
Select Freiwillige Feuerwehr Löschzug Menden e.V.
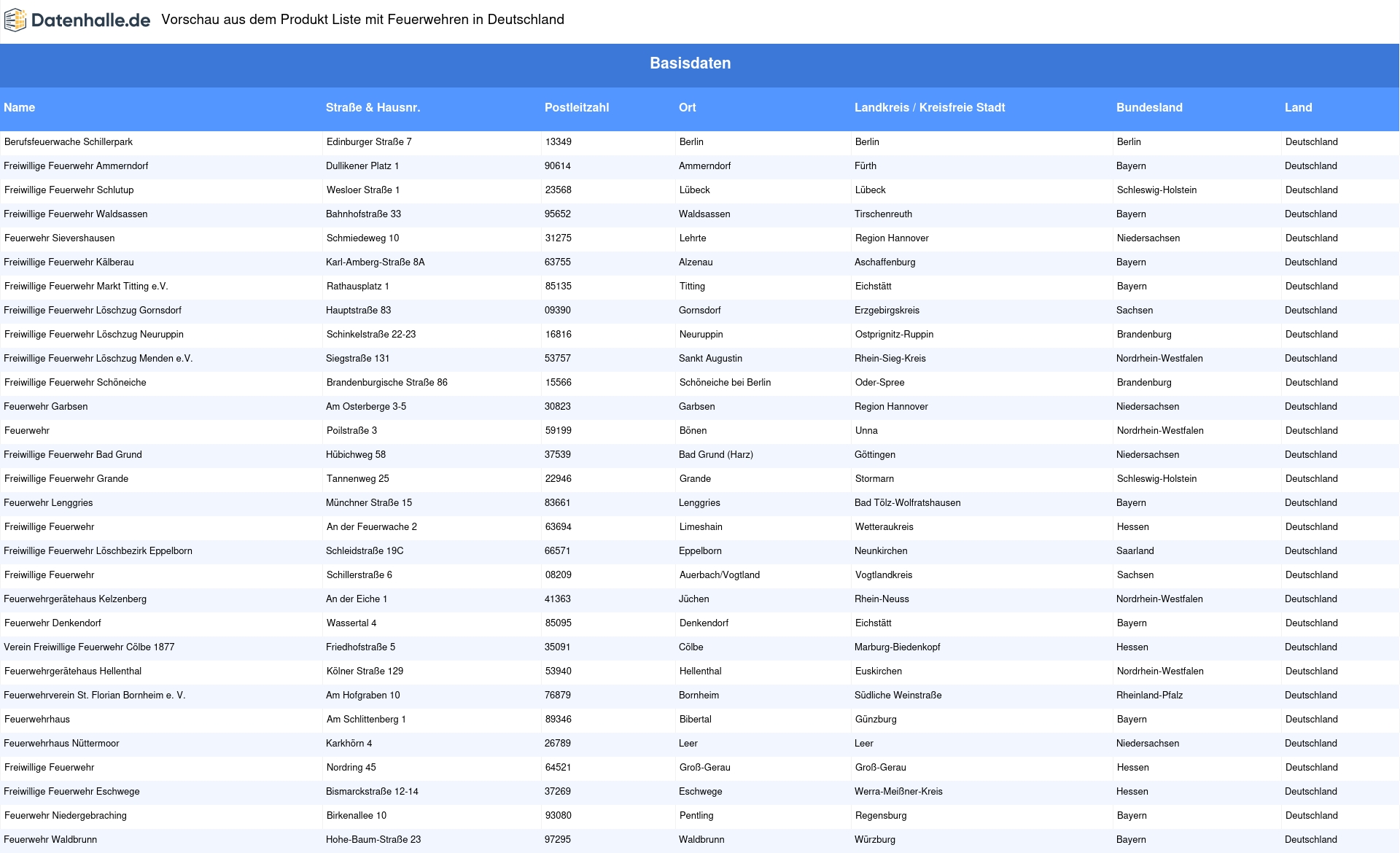point(98,359)
